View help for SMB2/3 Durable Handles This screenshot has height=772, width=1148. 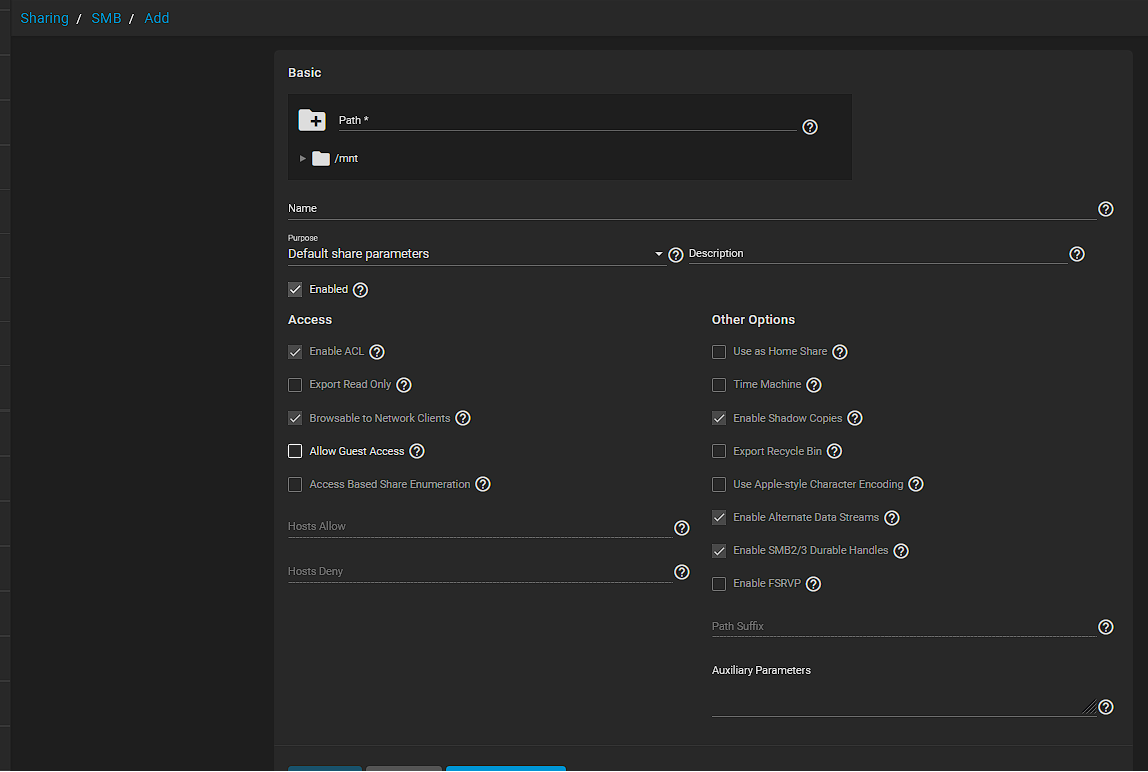901,551
